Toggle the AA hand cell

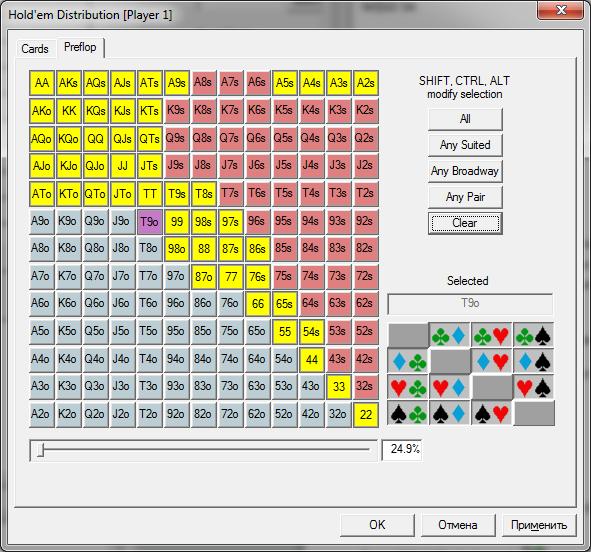coord(42,83)
